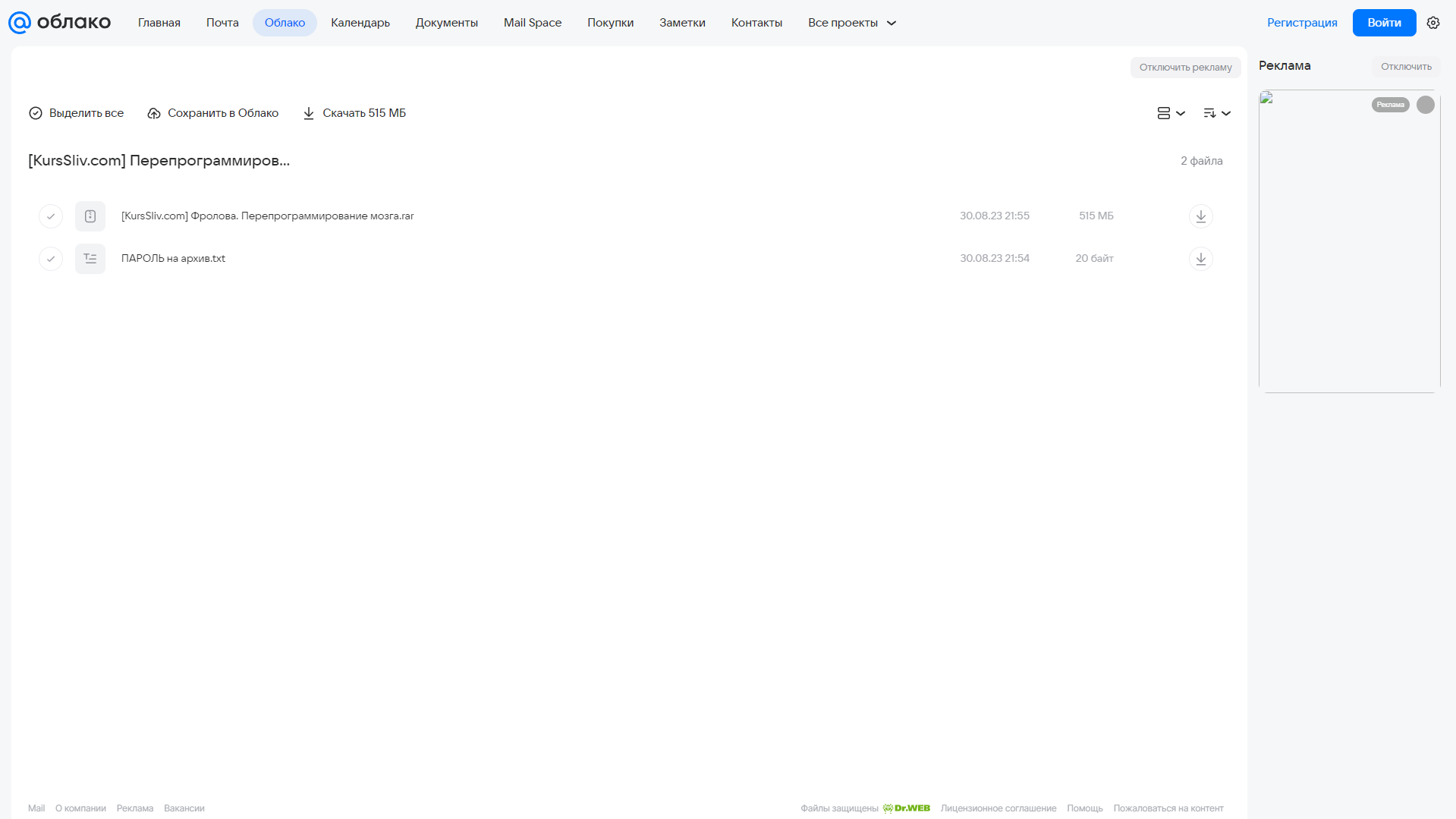Click the text file type icon
The image size is (1456, 819).
(x=90, y=259)
